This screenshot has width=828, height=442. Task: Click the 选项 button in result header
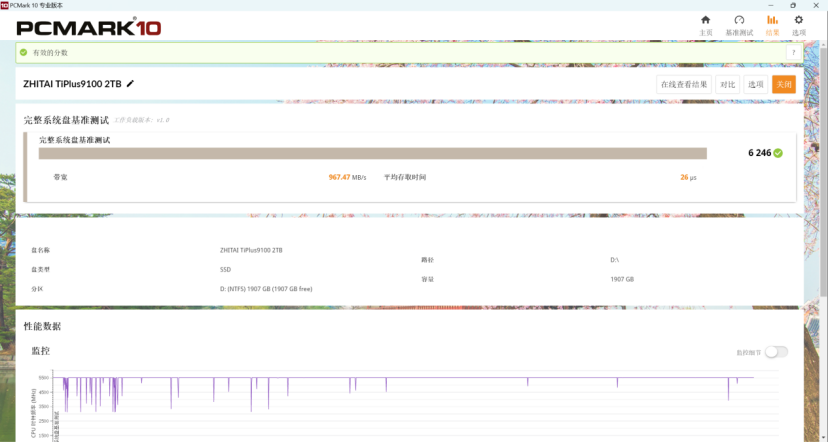[756, 84]
